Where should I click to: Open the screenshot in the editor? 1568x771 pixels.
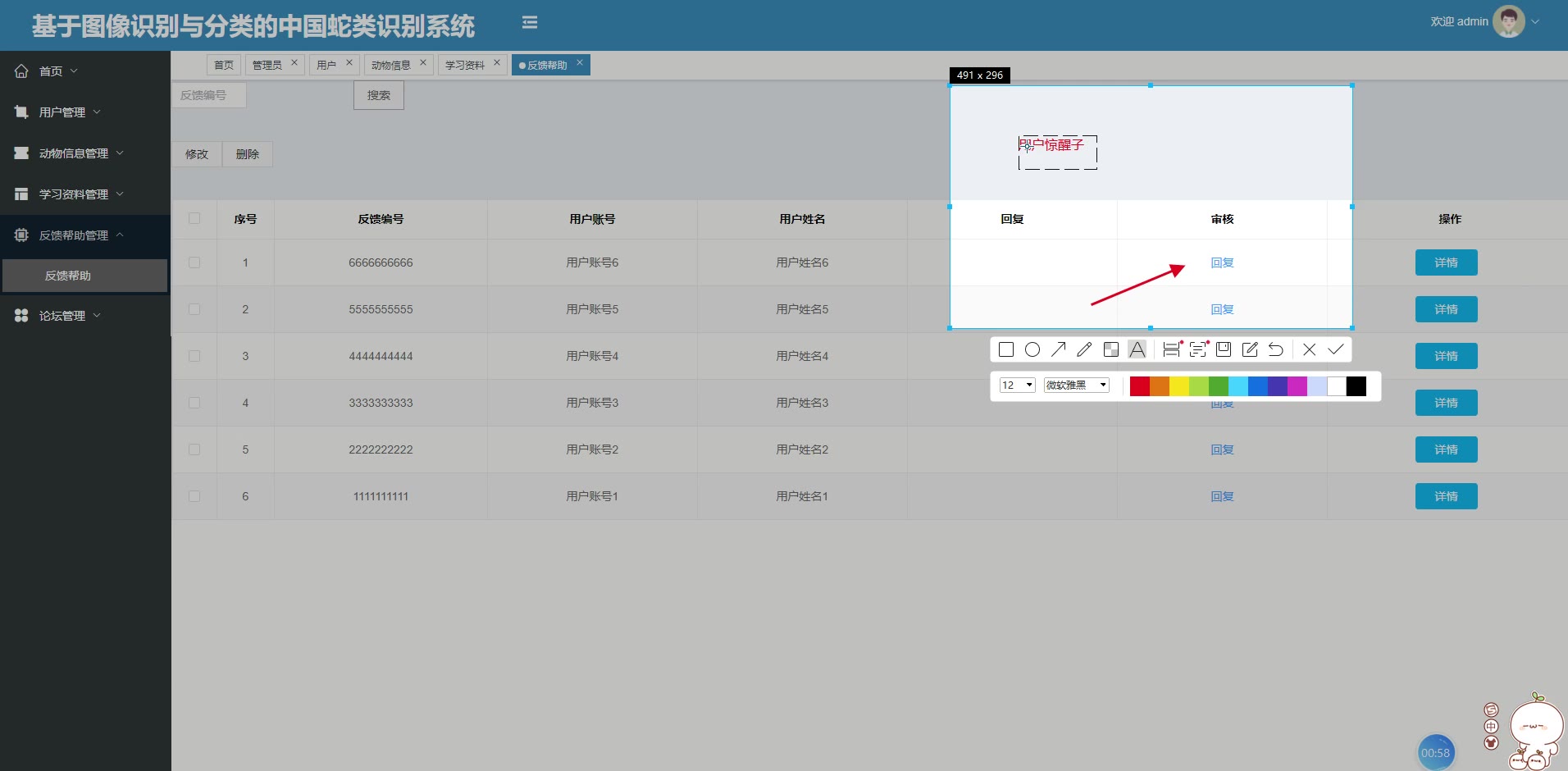1250,349
